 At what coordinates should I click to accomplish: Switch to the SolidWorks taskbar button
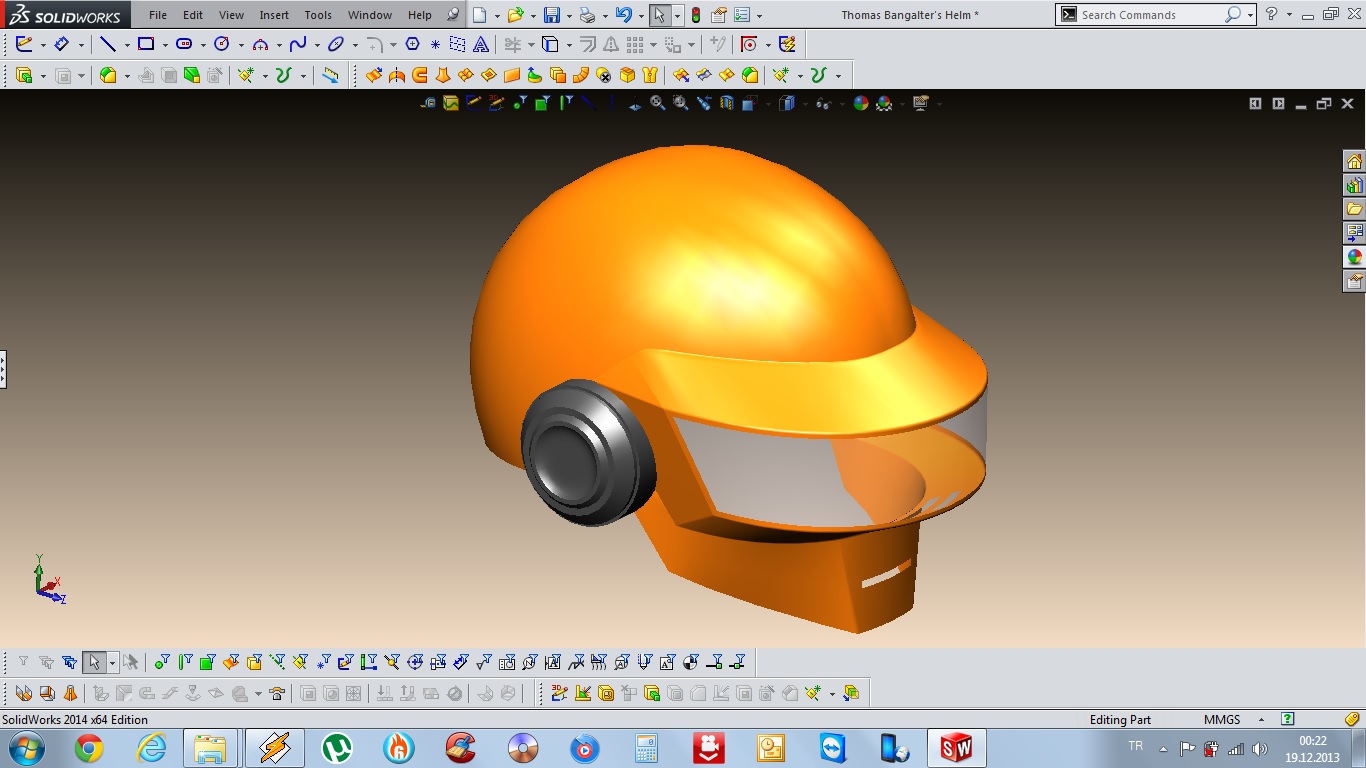coord(957,748)
